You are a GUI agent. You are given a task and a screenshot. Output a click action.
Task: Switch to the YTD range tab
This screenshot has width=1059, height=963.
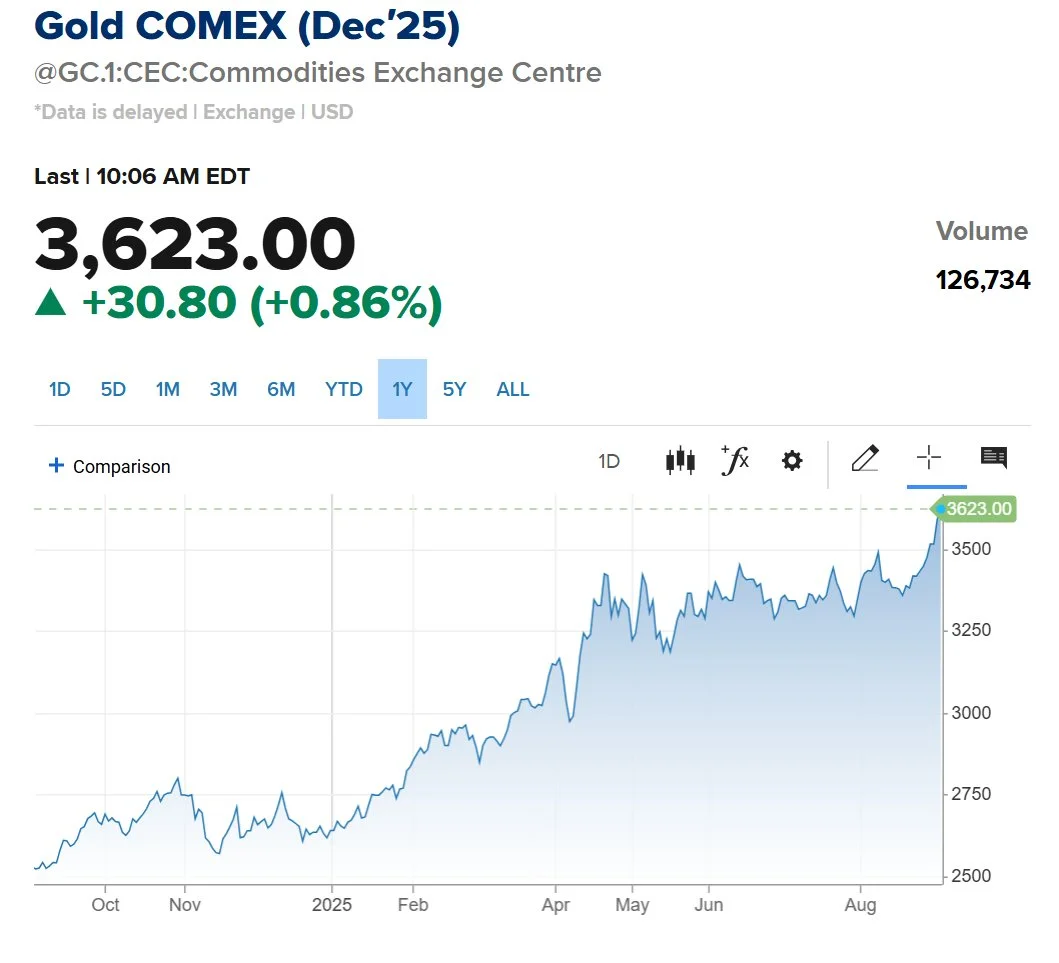pyautogui.click(x=343, y=389)
